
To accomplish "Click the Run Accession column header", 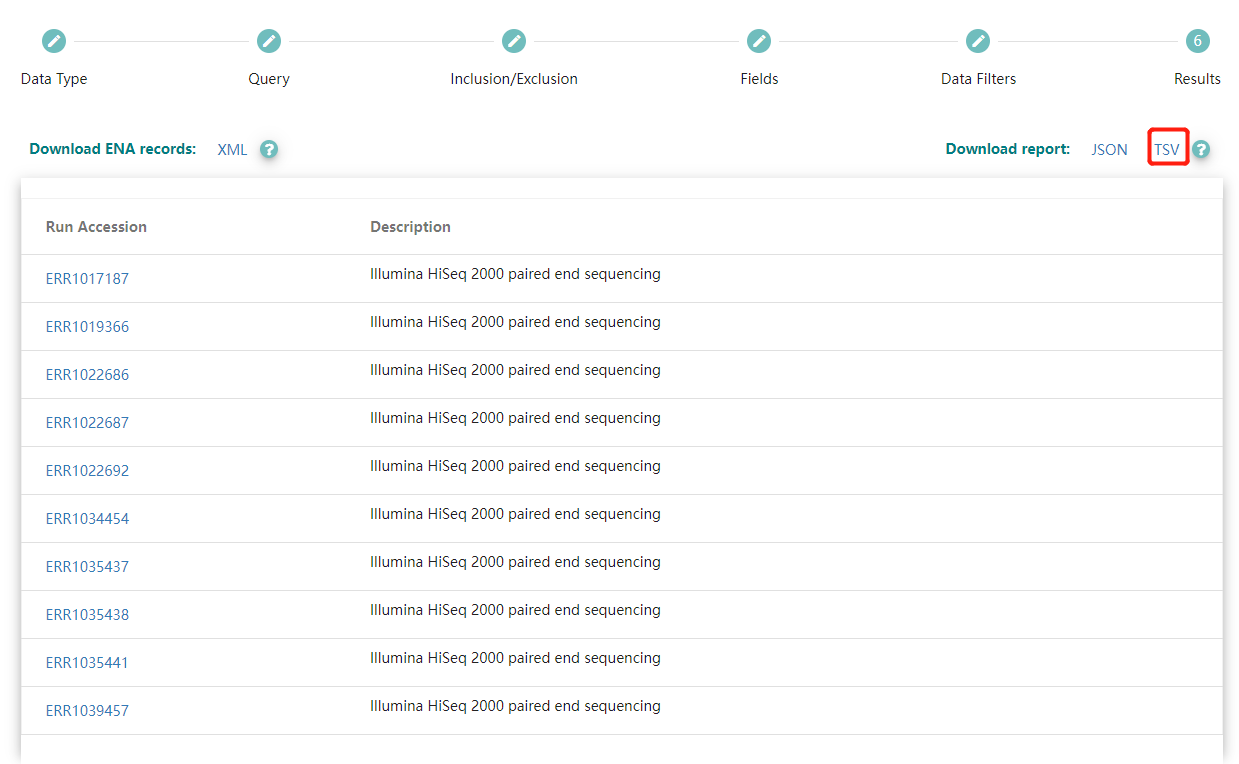I will pos(96,227).
